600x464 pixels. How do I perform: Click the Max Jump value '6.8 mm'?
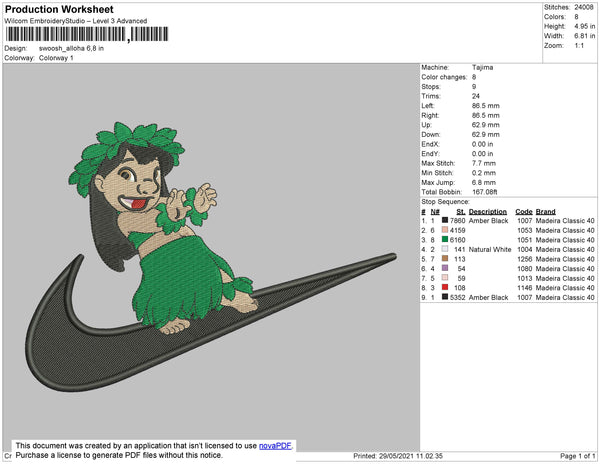tap(484, 182)
